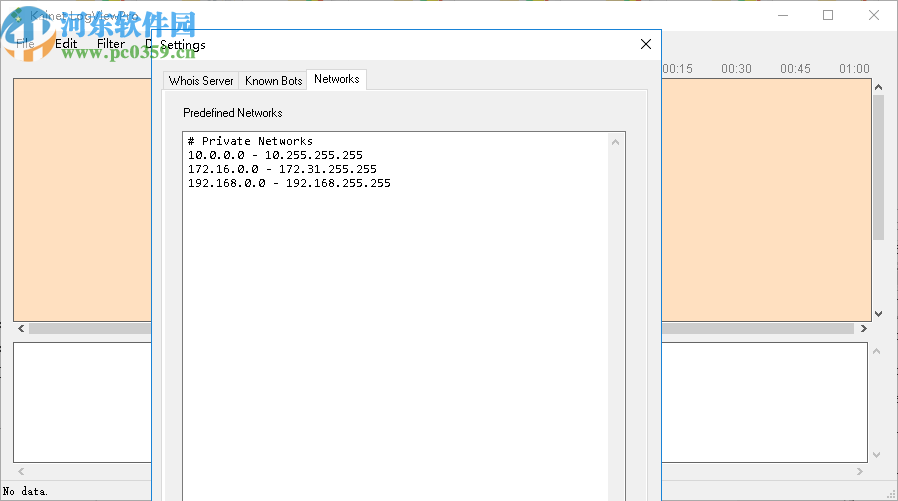
Task: Click the main timeline panel scroll down arrow
Action: (x=879, y=314)
